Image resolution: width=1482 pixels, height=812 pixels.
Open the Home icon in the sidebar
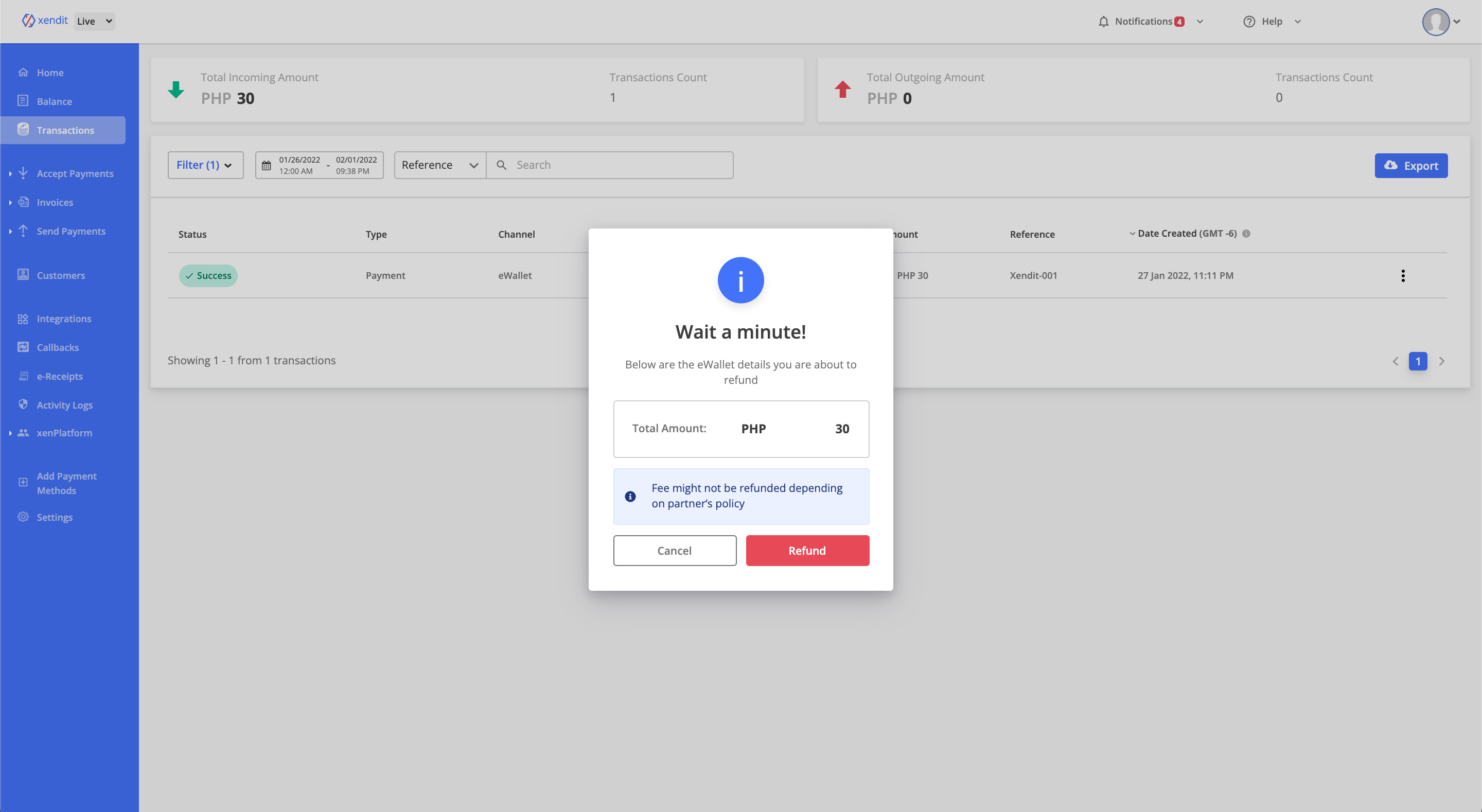coord(23,72)
